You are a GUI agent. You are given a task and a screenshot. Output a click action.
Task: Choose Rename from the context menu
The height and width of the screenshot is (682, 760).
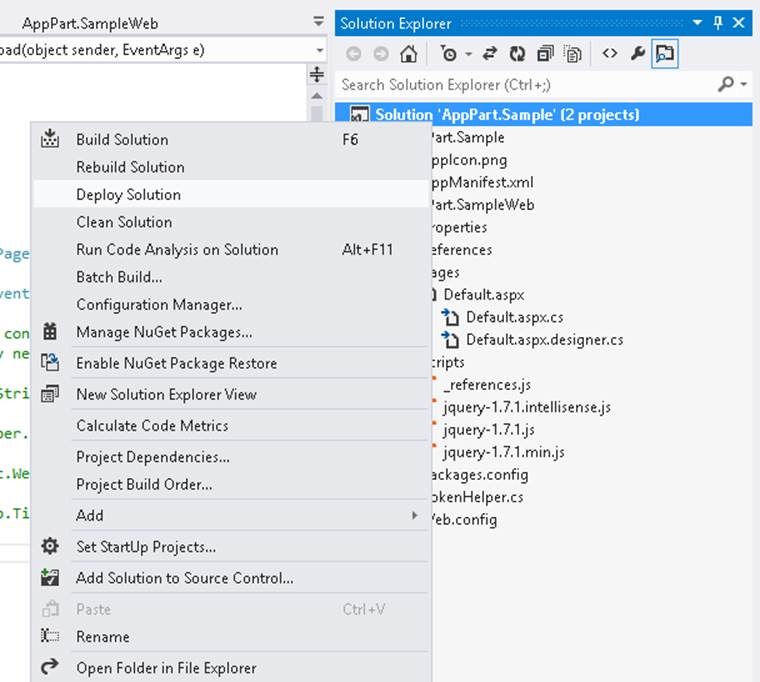[x=103, y=637]
